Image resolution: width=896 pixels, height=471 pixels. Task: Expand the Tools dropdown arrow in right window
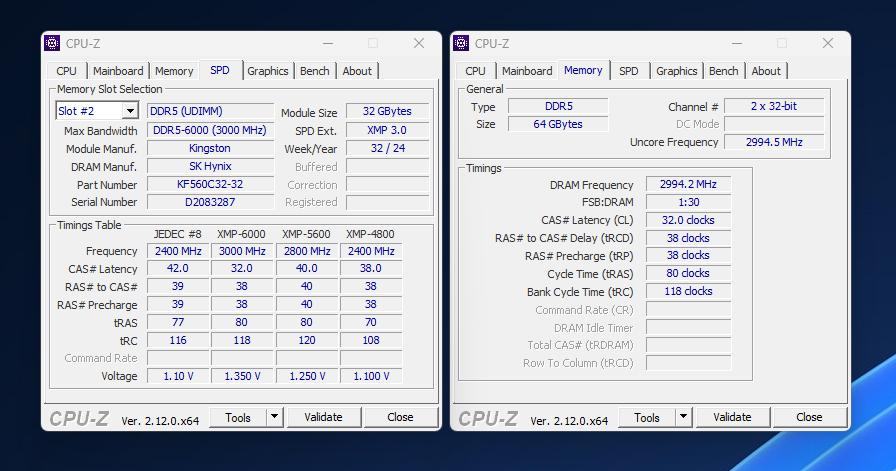pyautogui.click(x=683, y=417)
